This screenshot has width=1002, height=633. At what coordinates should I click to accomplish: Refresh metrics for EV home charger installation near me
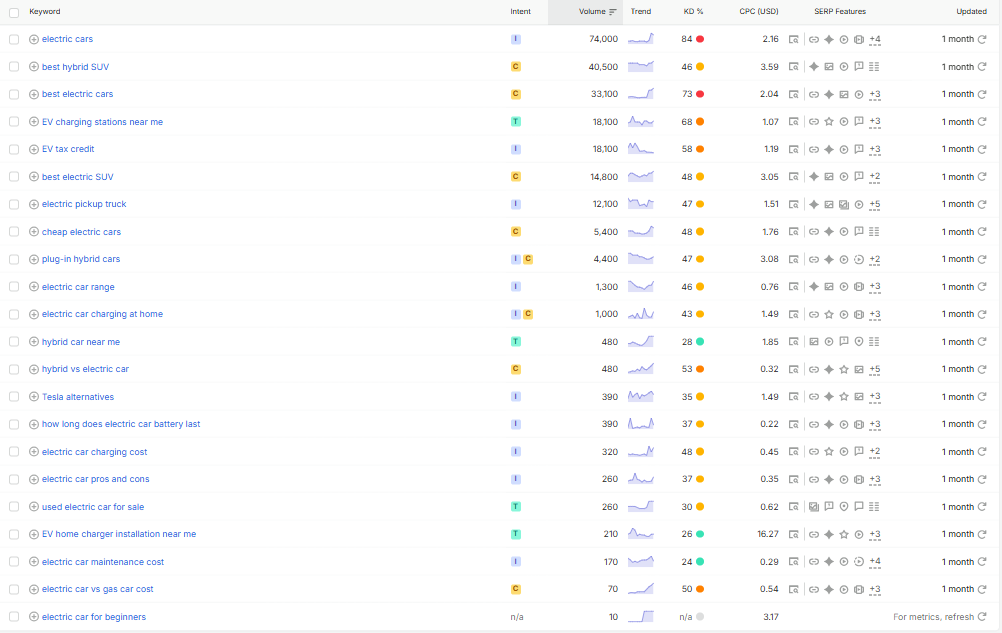pyautogui.click(x=982, y=534)
